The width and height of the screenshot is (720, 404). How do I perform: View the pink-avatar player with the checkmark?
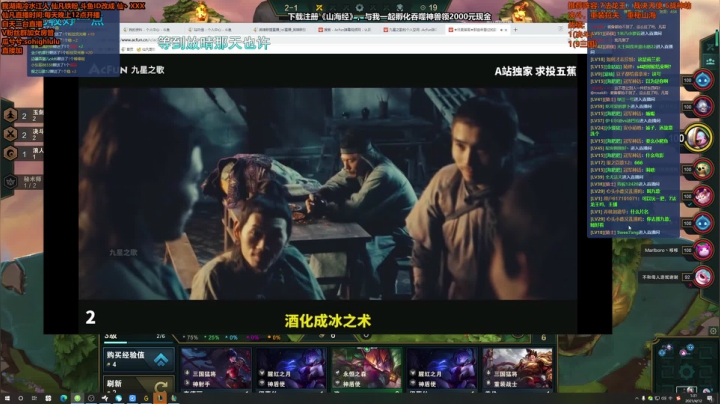point(703,196)
